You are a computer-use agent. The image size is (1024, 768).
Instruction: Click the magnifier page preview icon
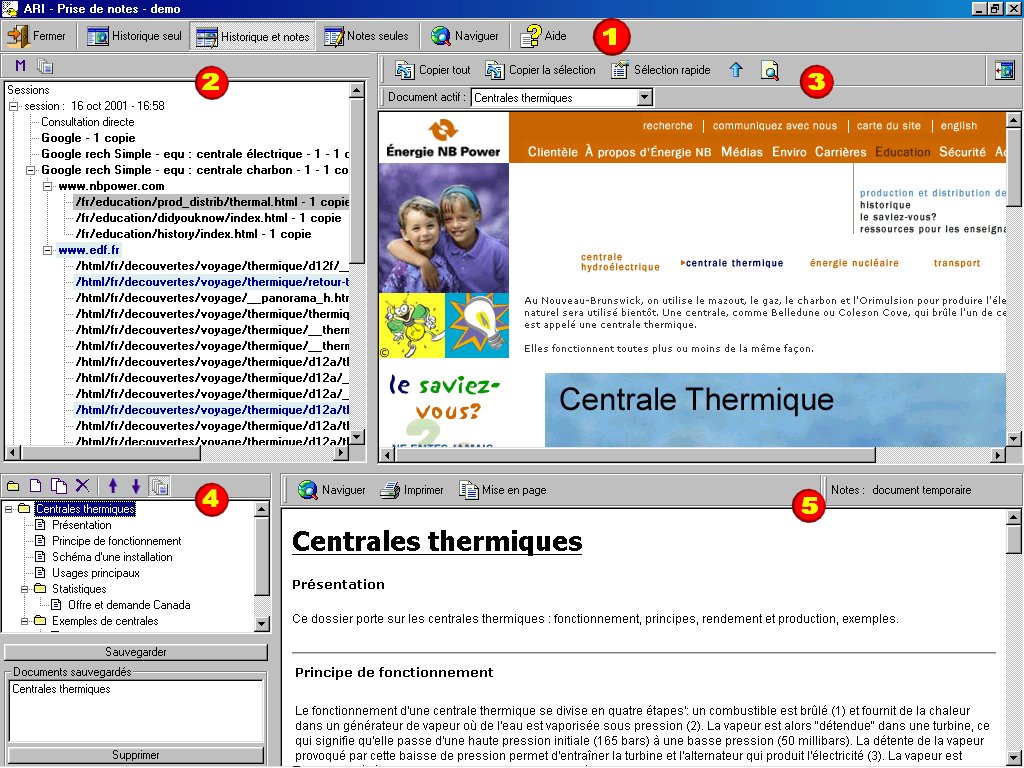pos(769,70)
